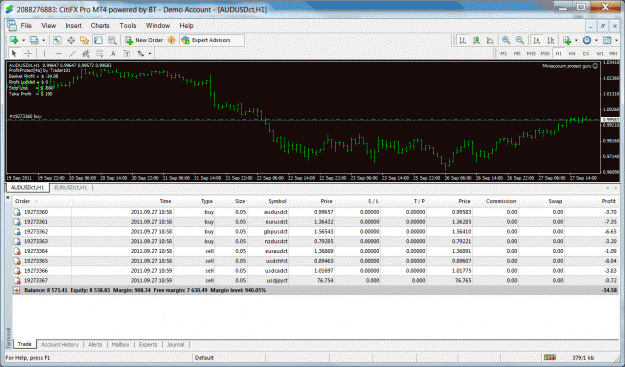Select the D1 timeframe
Viewport: 625px width, 367px height.
click(586, 53)
